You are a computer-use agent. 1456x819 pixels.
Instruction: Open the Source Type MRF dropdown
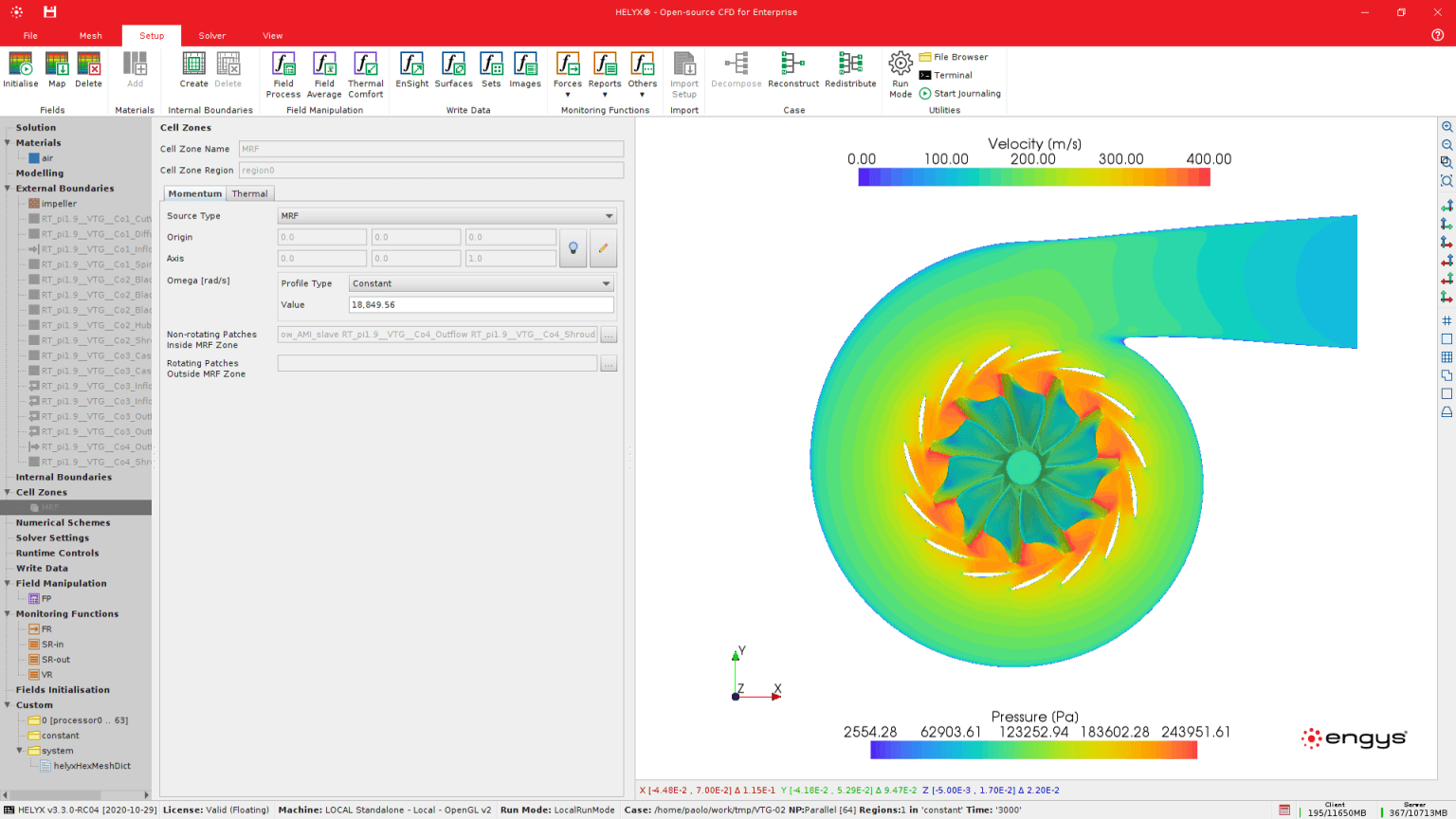[x=446, y=216]
